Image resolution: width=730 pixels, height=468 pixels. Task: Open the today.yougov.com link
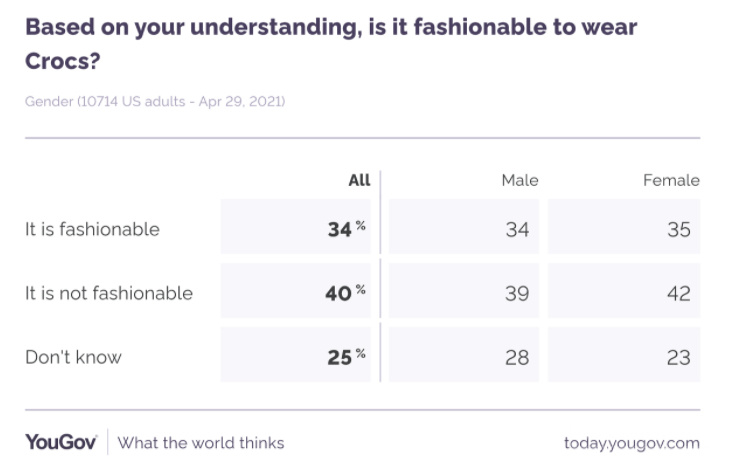coord(631,443)
